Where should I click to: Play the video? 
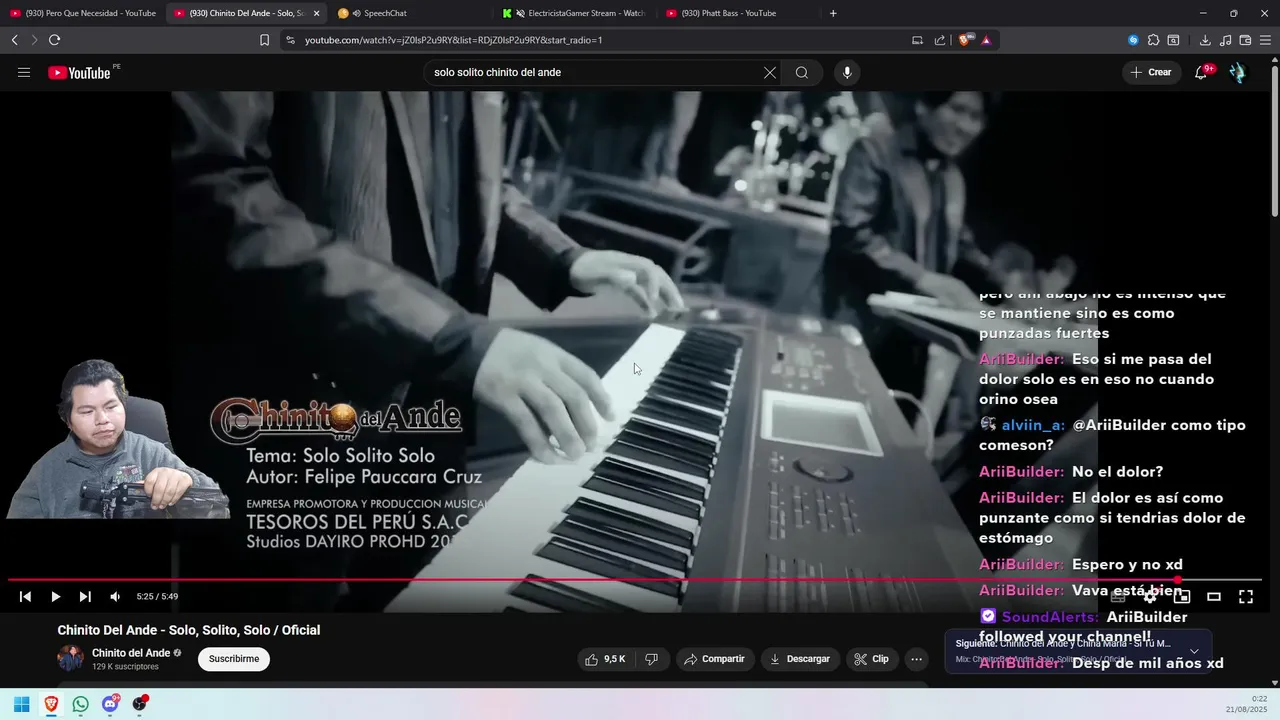55,597
